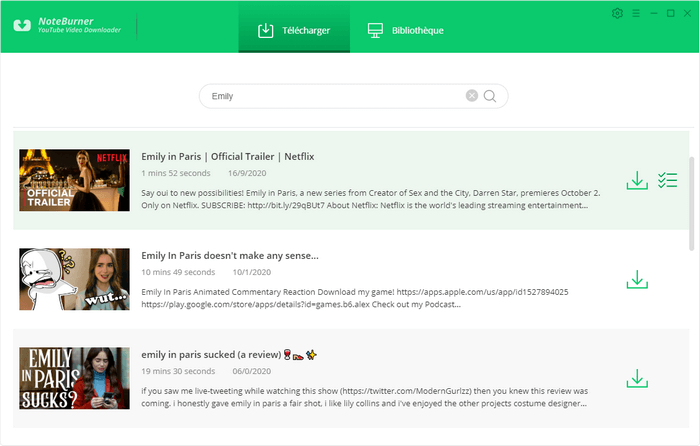Open the Official Trailer Netflix thumbnail
The image size is (700, 446).
[x=75, y=180]
